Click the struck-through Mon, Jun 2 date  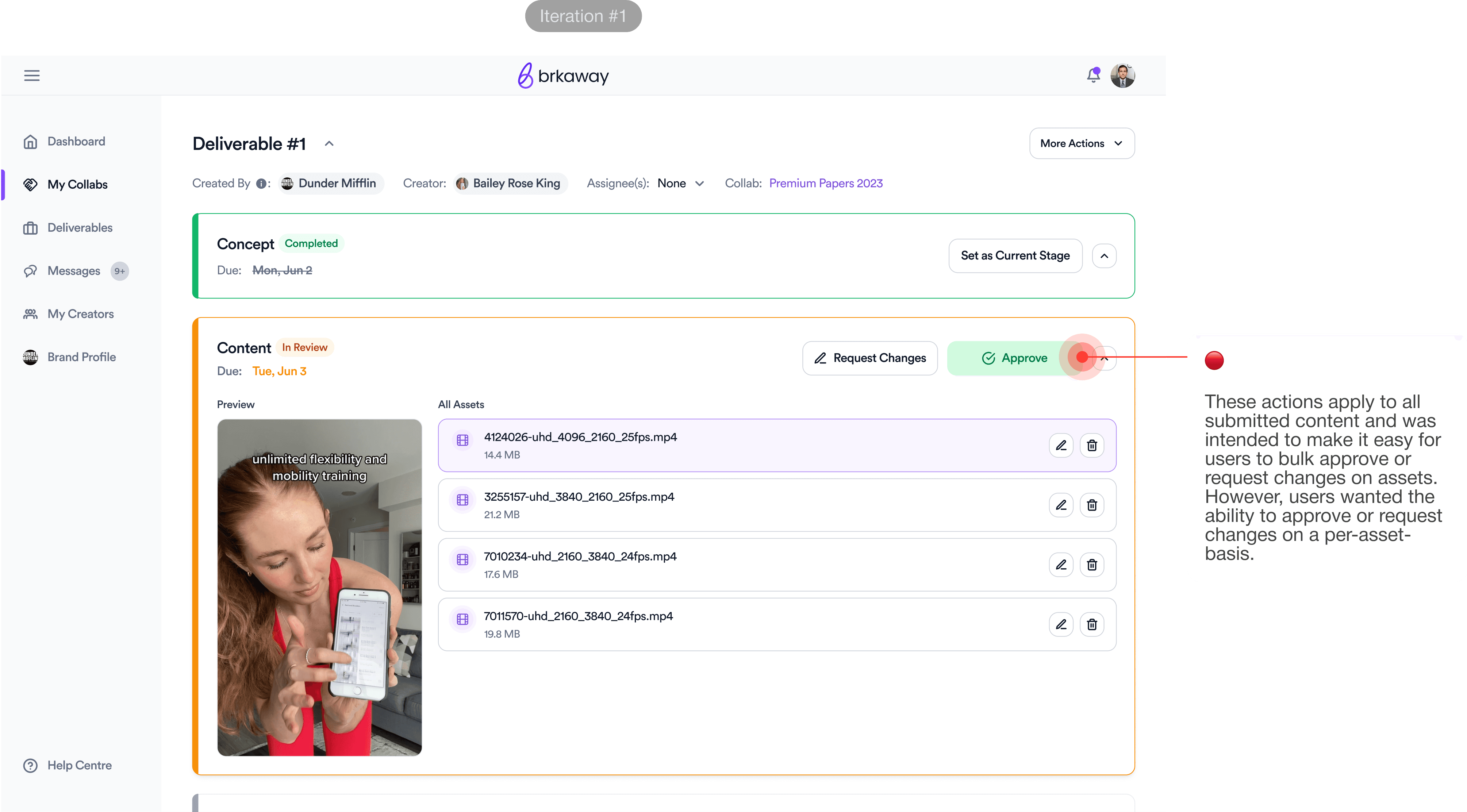pyautogui.click(x=283, y=270)
